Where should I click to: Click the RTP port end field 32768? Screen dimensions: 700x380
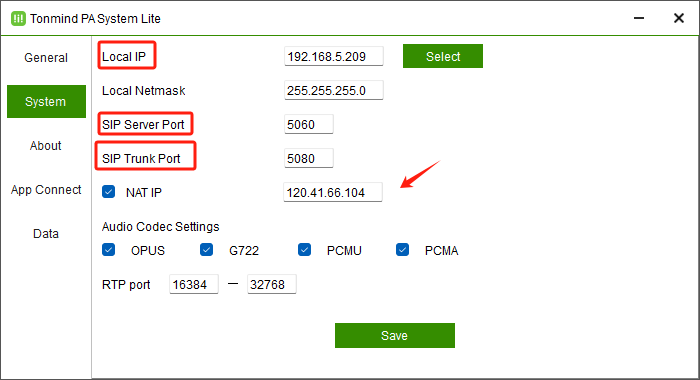click(271, 284)
